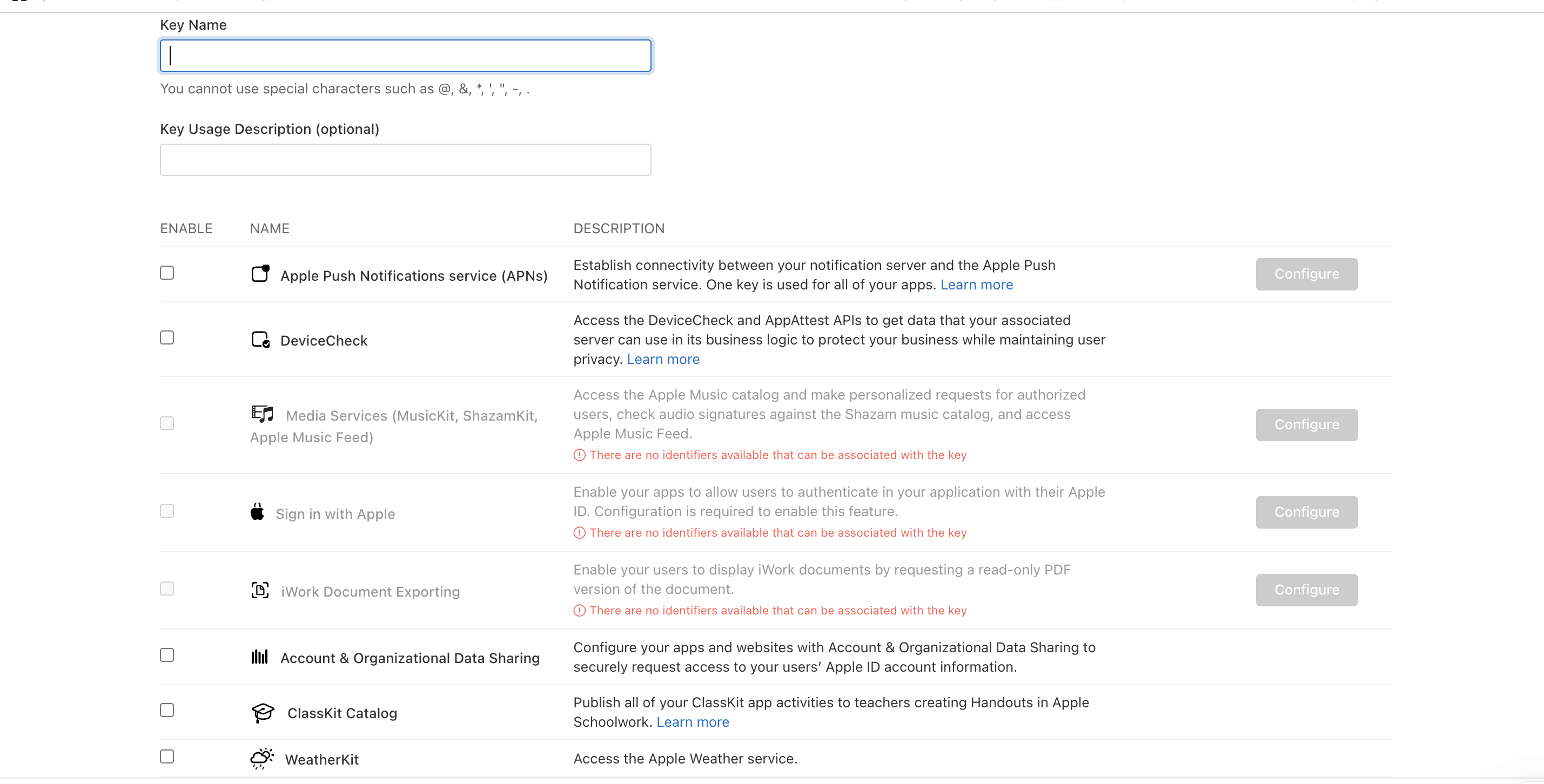Click the Sign in with Apple logo
Viewport: 1544px width, 784px height.
coord(257,511)
